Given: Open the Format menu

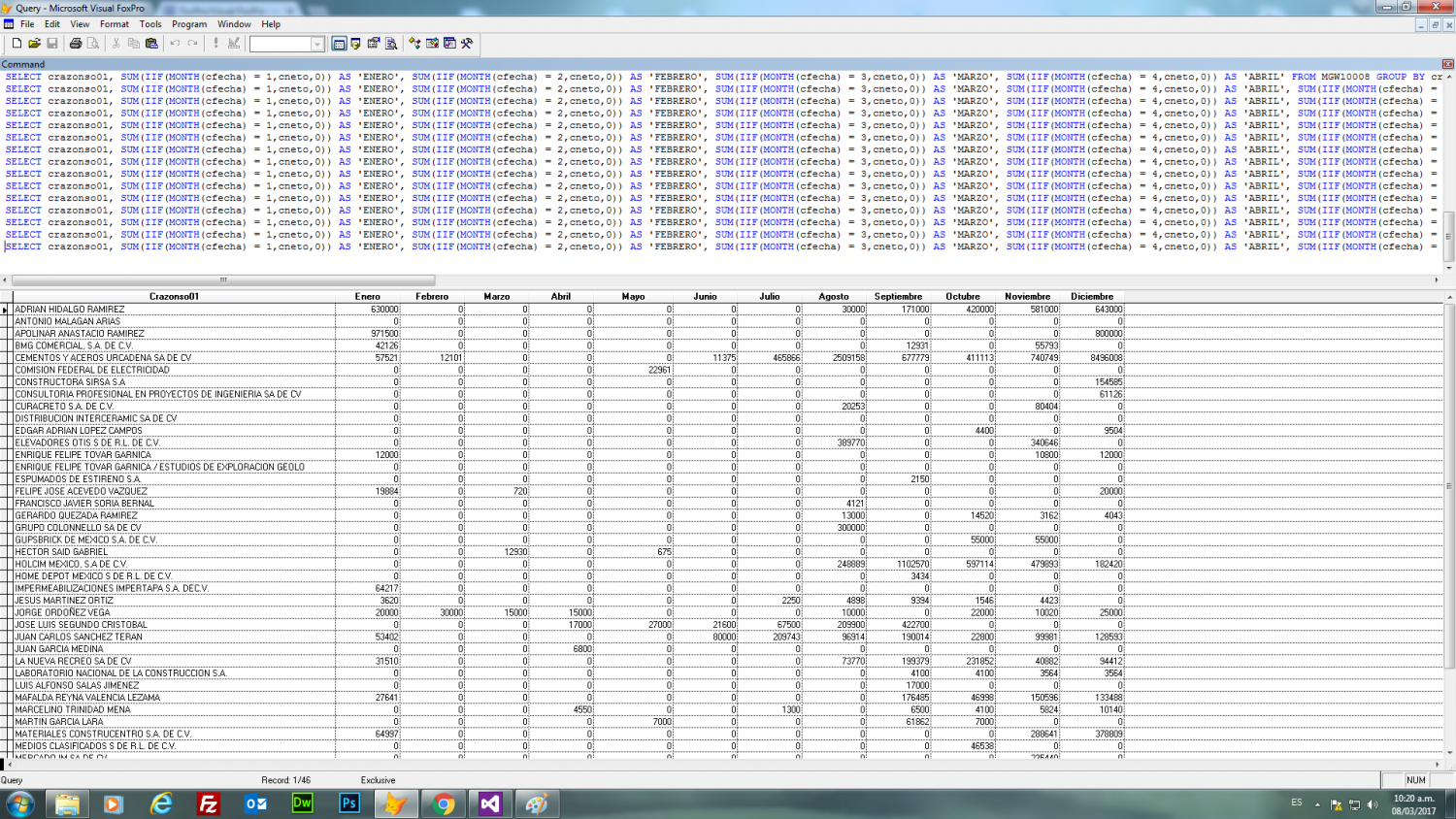Looking at the screenshot, I should (x=115, y=24).
